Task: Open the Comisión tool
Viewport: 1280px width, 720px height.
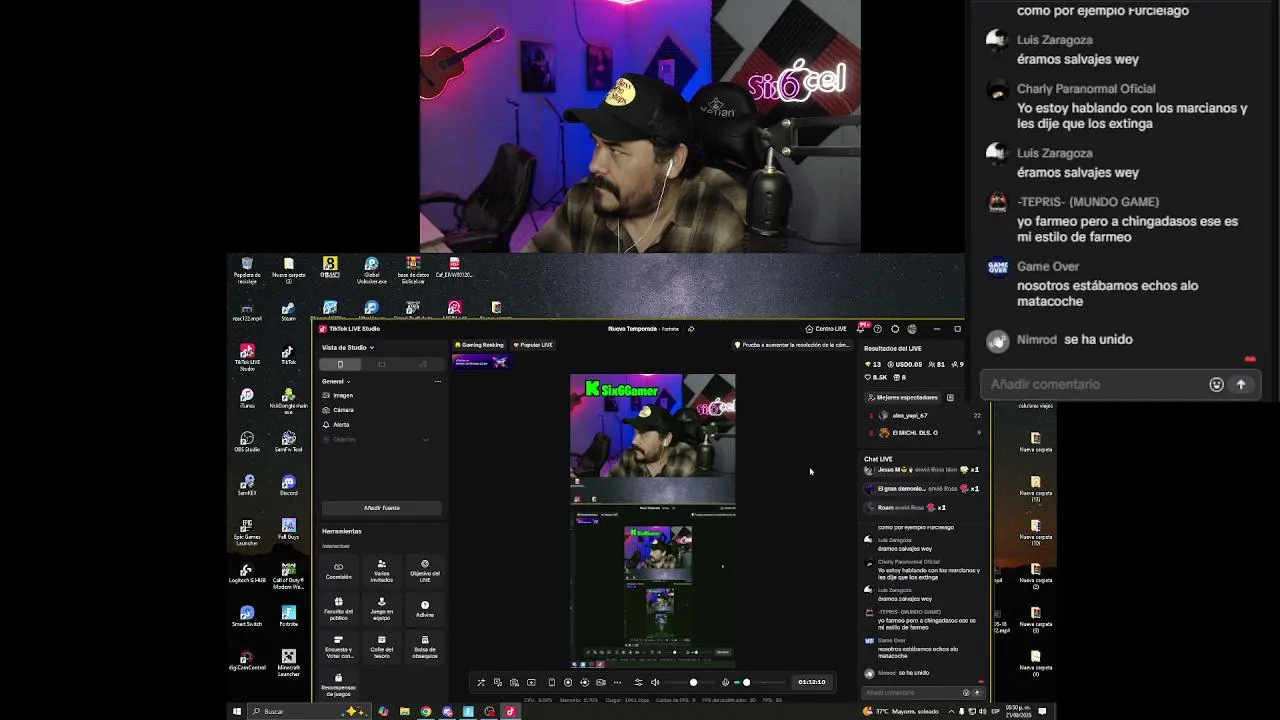Action: [338, 570]
